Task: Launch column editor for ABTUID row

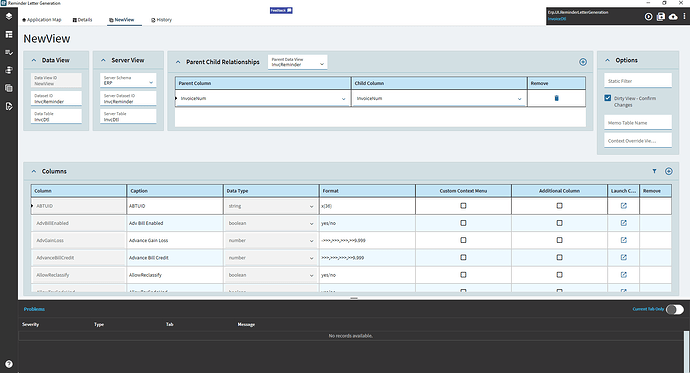Action: click(x=624, y=205)
